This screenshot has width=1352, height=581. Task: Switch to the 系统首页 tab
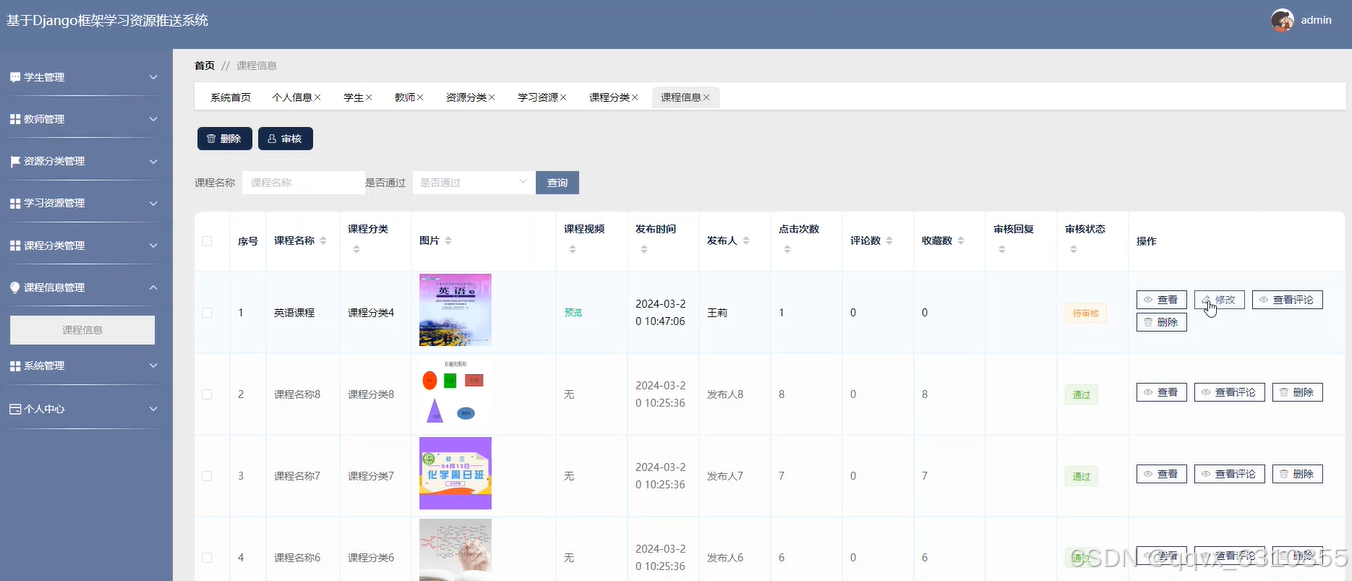230,97
